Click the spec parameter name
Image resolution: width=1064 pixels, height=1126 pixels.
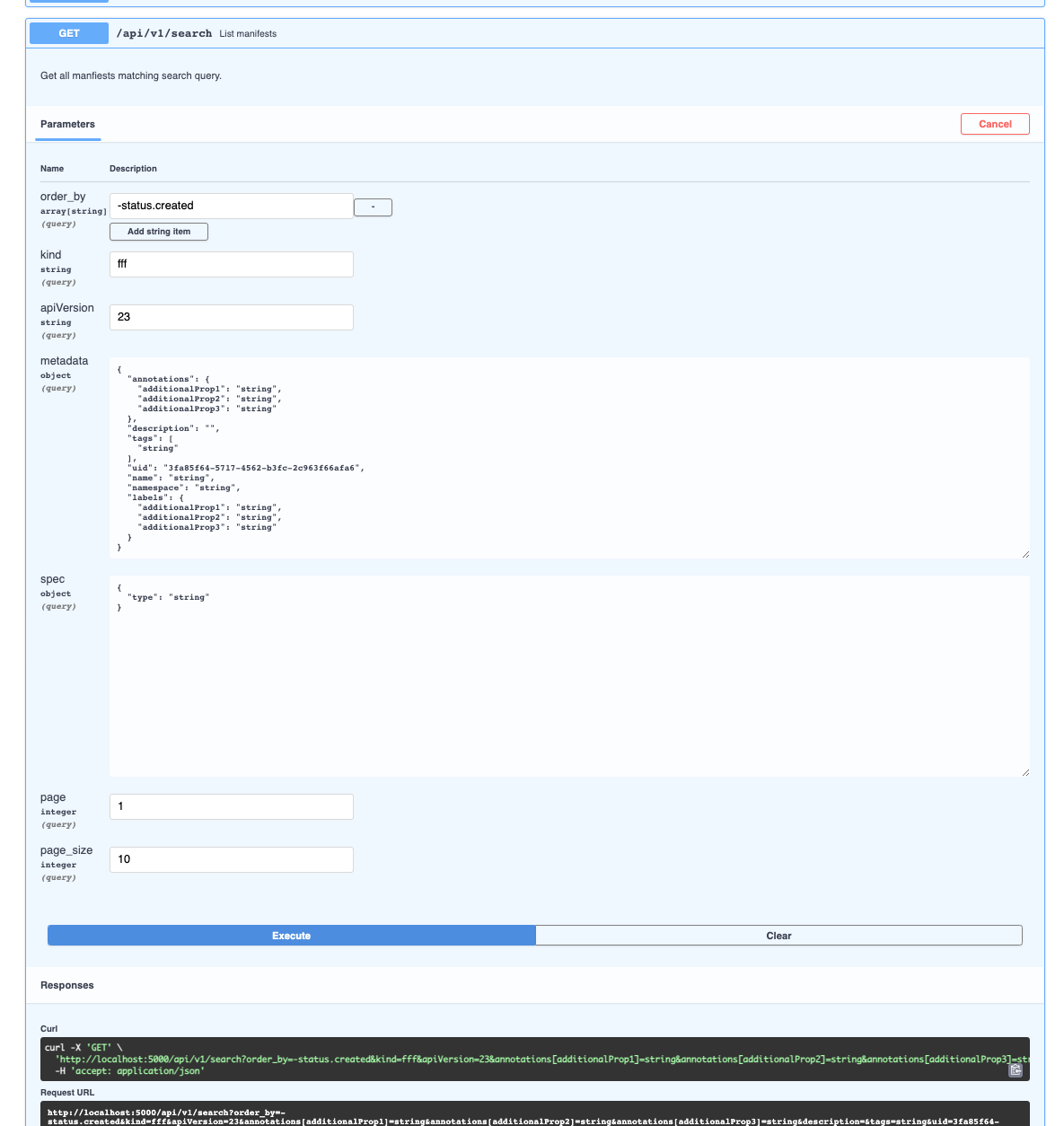click(x=52, y=579)
